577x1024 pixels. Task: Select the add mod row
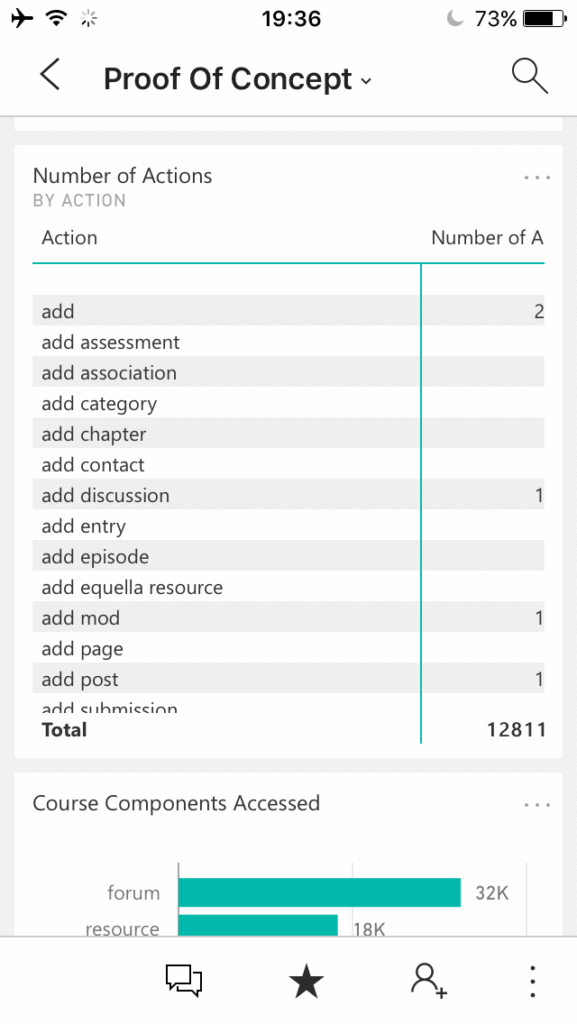pos(288,618)
